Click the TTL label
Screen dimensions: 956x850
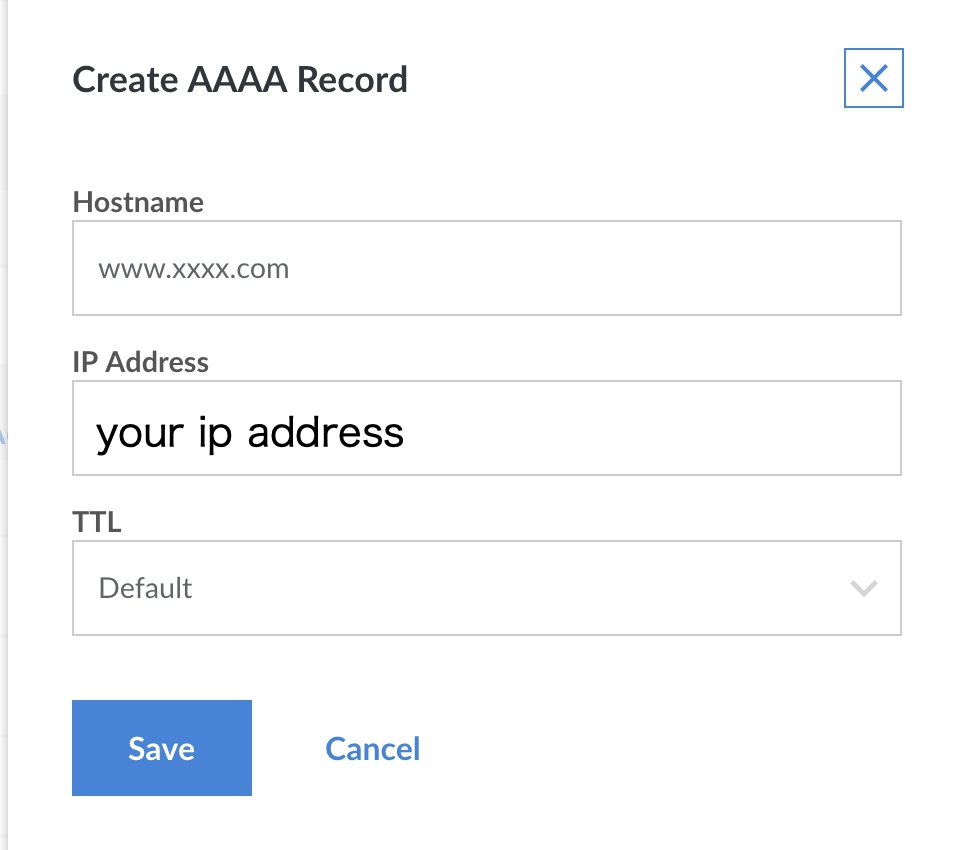pos(96,521)
